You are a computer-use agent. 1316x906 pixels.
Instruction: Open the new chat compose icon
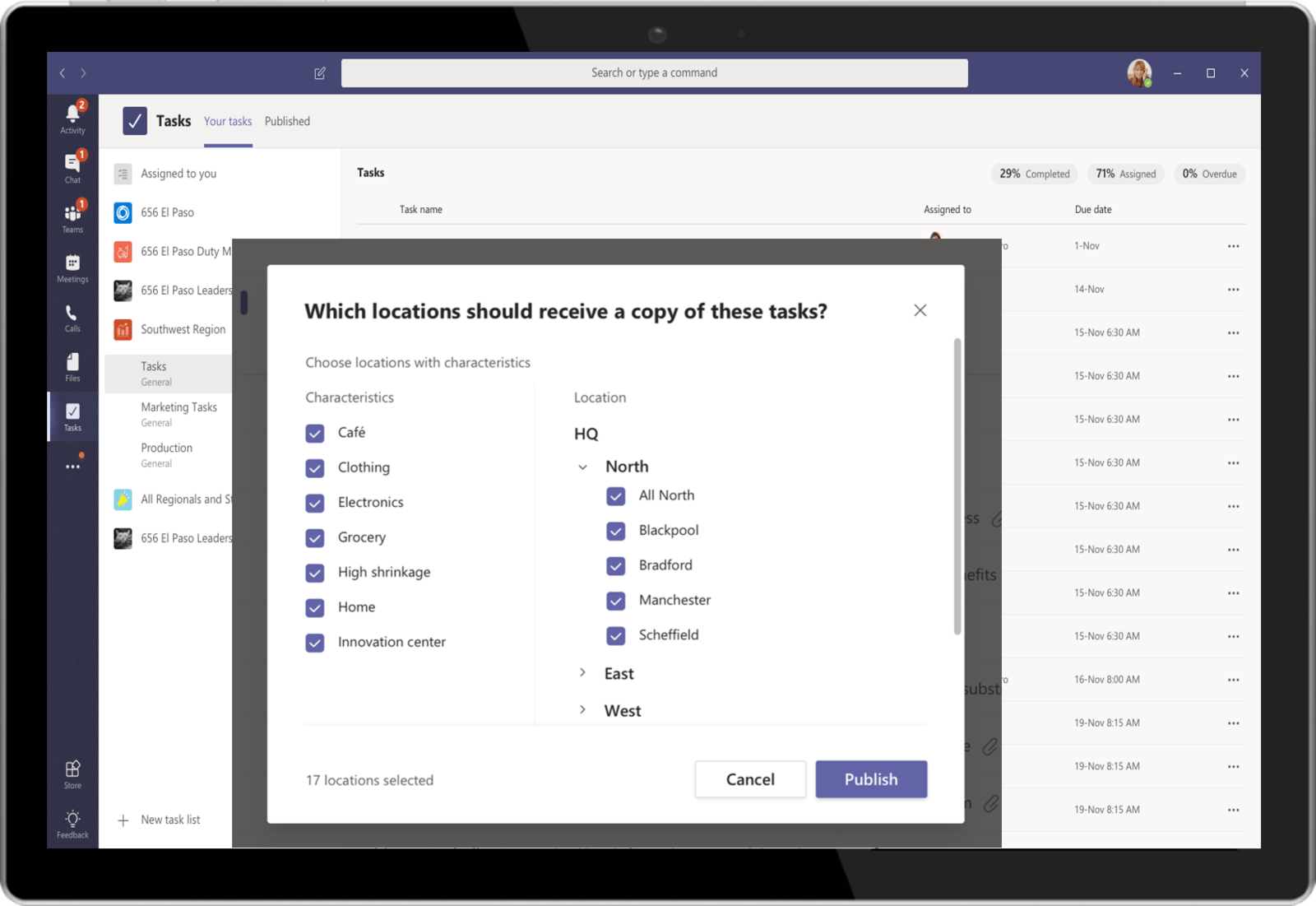click(319, 72)
